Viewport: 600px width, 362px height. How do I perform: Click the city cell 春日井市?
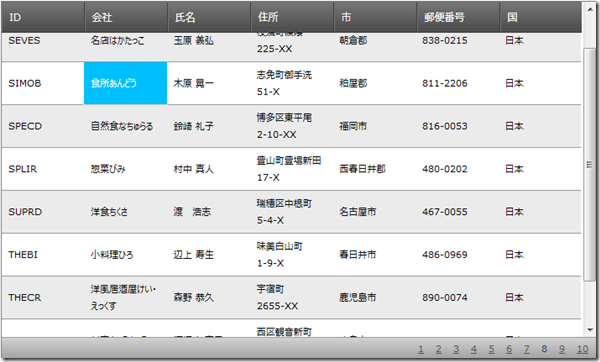click(x=375, y=254)
